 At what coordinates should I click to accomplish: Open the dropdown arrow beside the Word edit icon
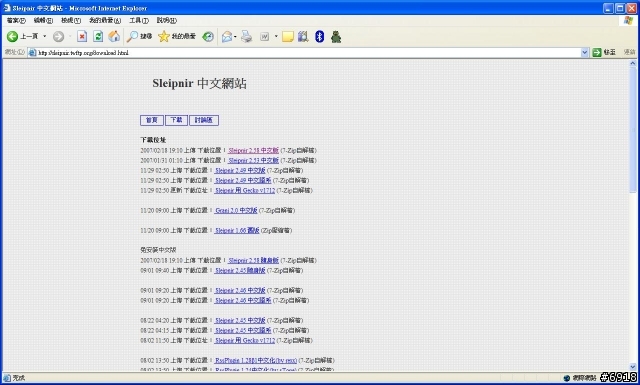[276, 37]
